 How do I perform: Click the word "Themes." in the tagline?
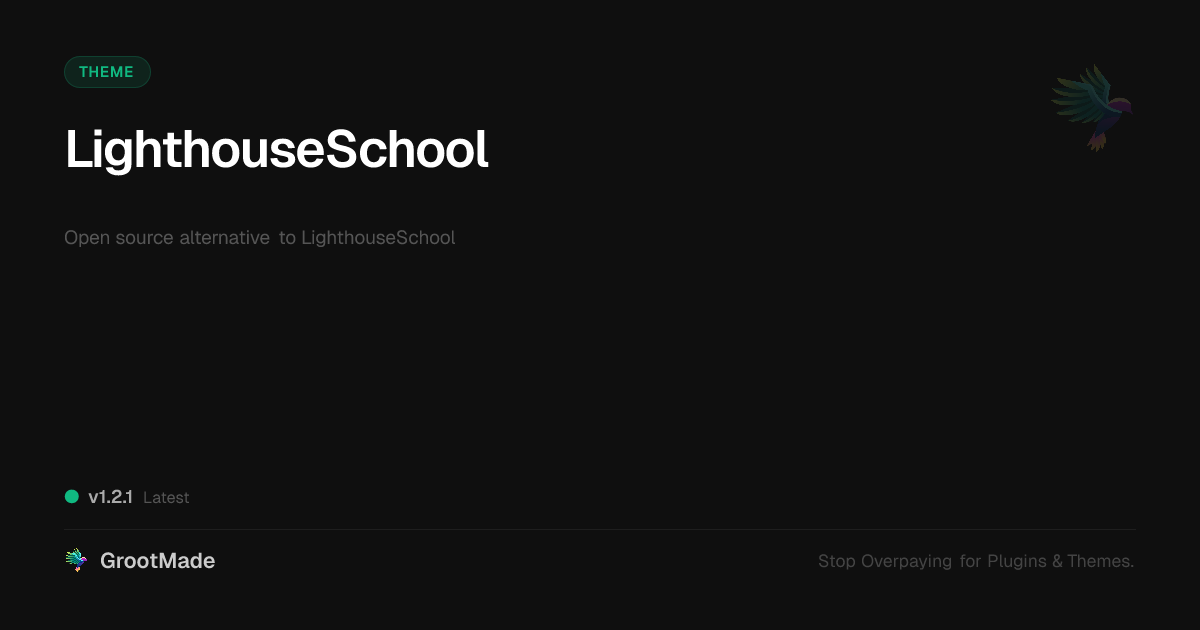tap(1100, 561)
